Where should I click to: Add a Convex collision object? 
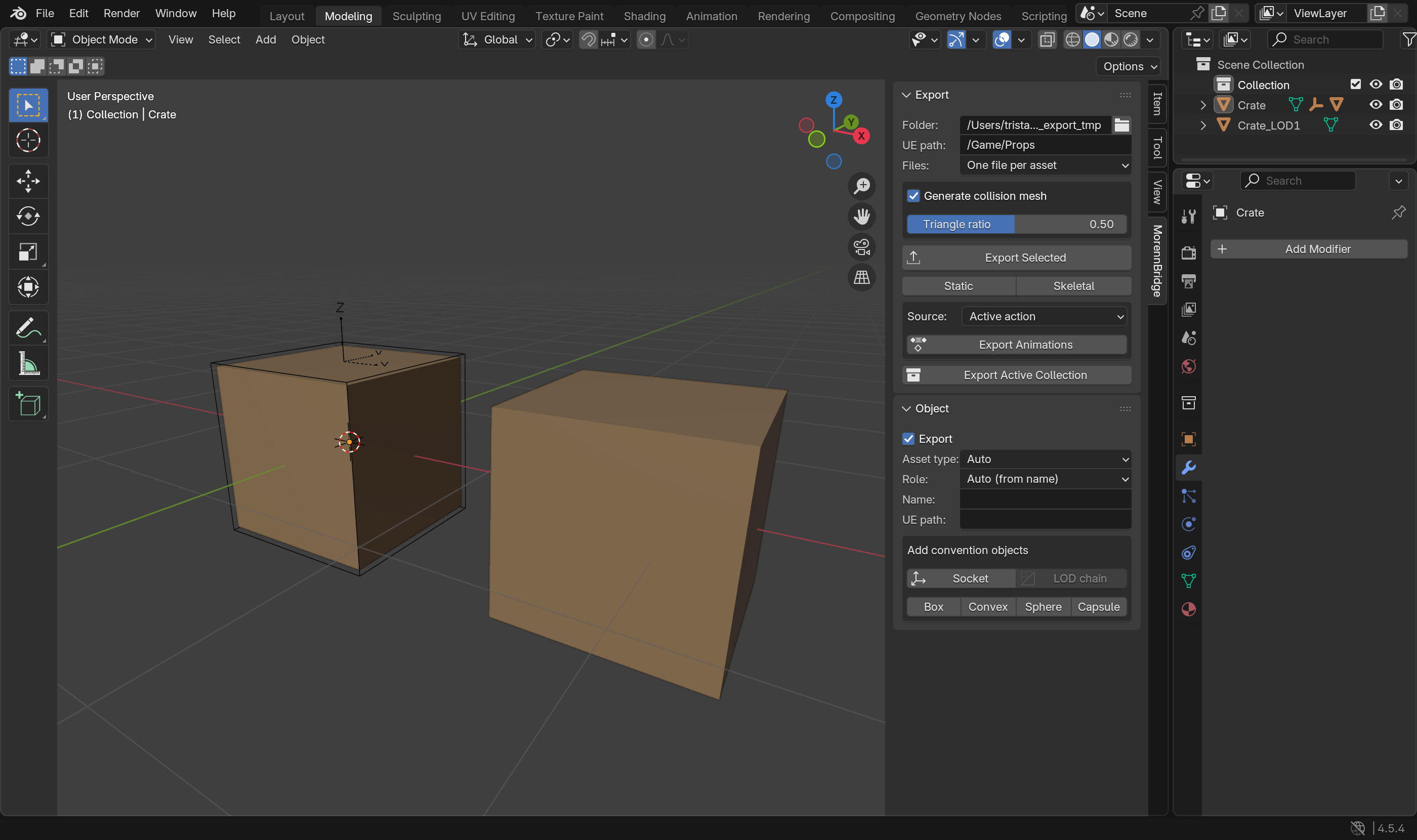(x=988, y=607)
